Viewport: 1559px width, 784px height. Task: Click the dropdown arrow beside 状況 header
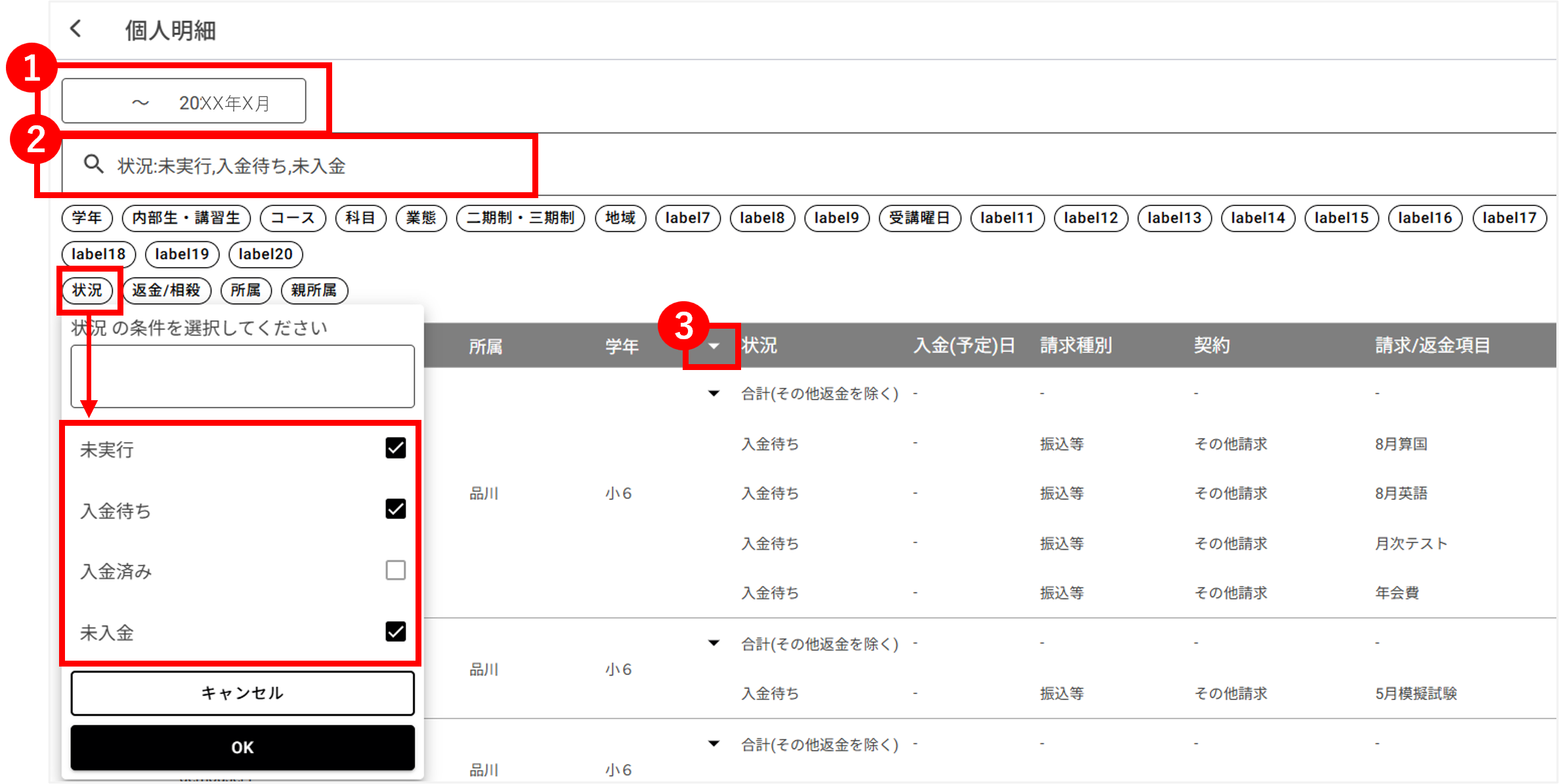(714, 346)
